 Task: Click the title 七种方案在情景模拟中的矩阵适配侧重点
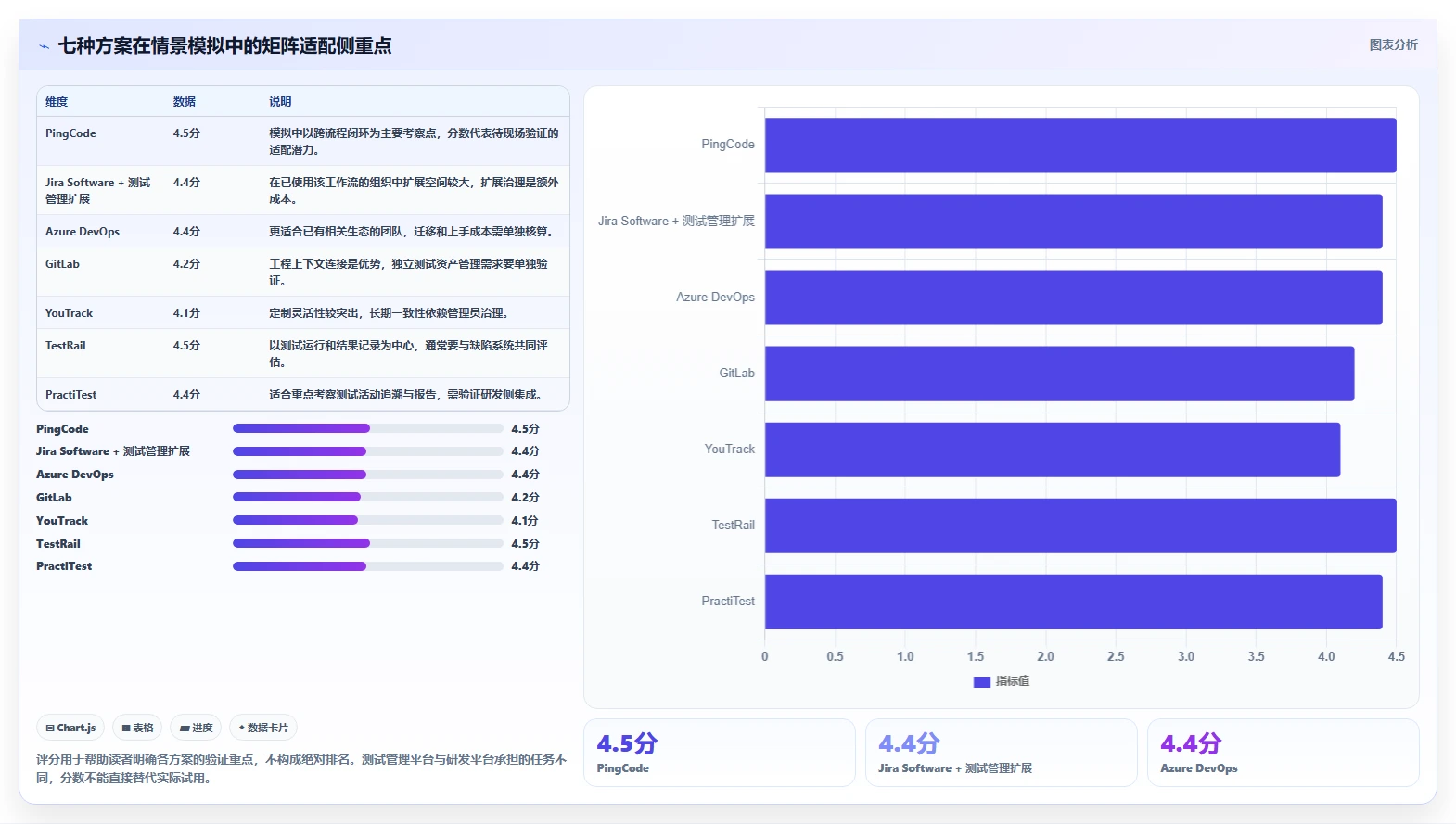coord(224,45)
